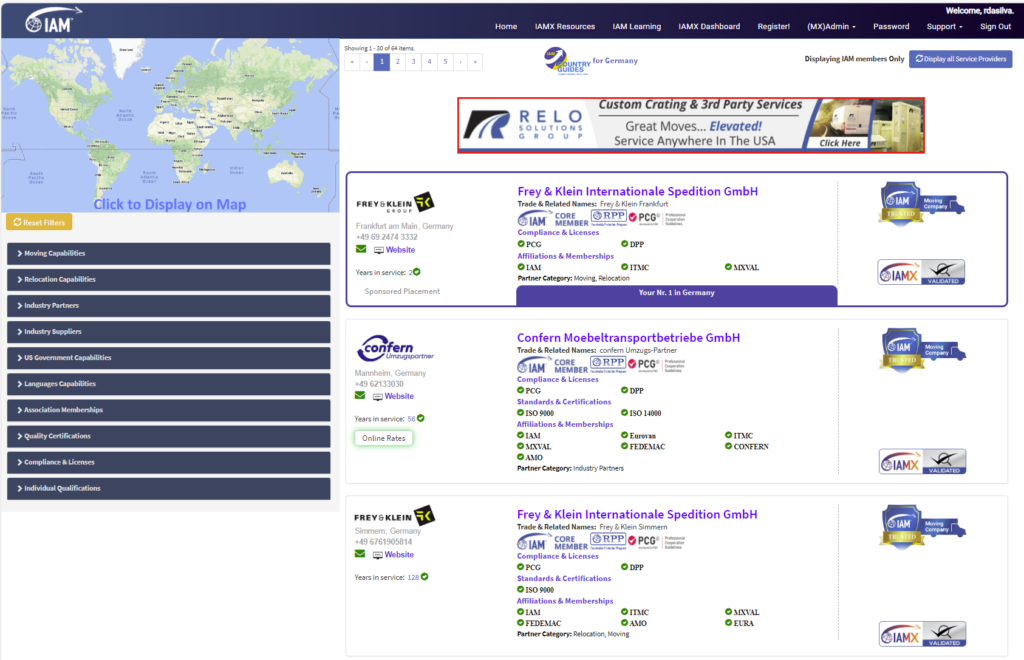Click Sign Out
1024x660 pixels.
(x=995, y=27)
